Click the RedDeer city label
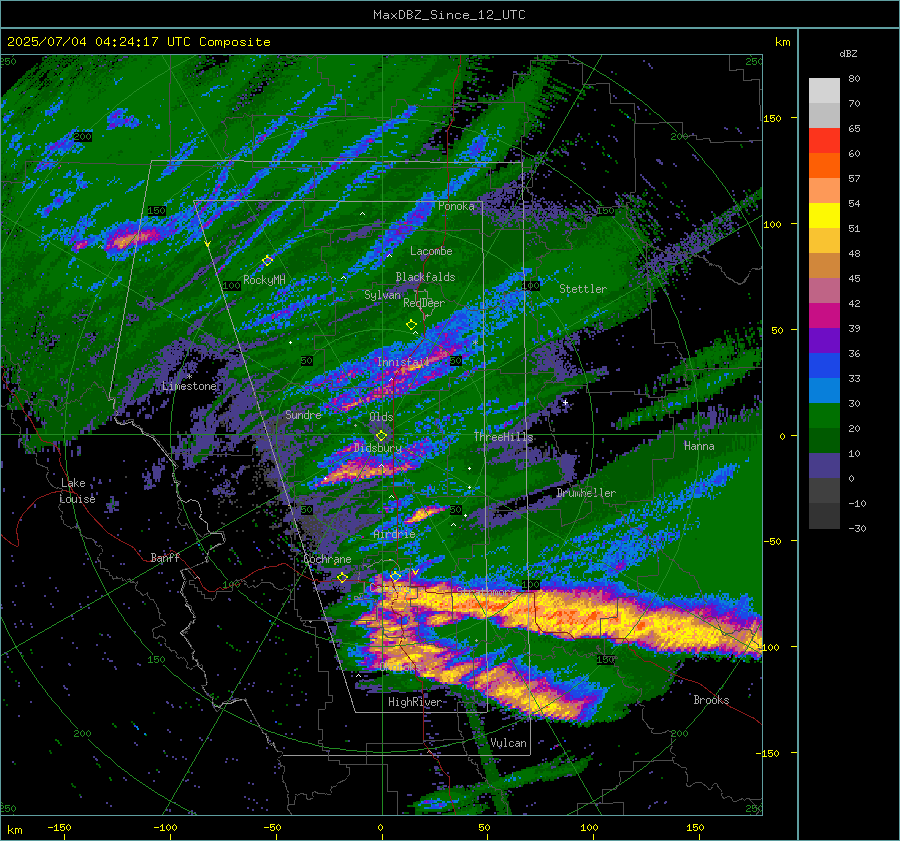 coord(424,303)
